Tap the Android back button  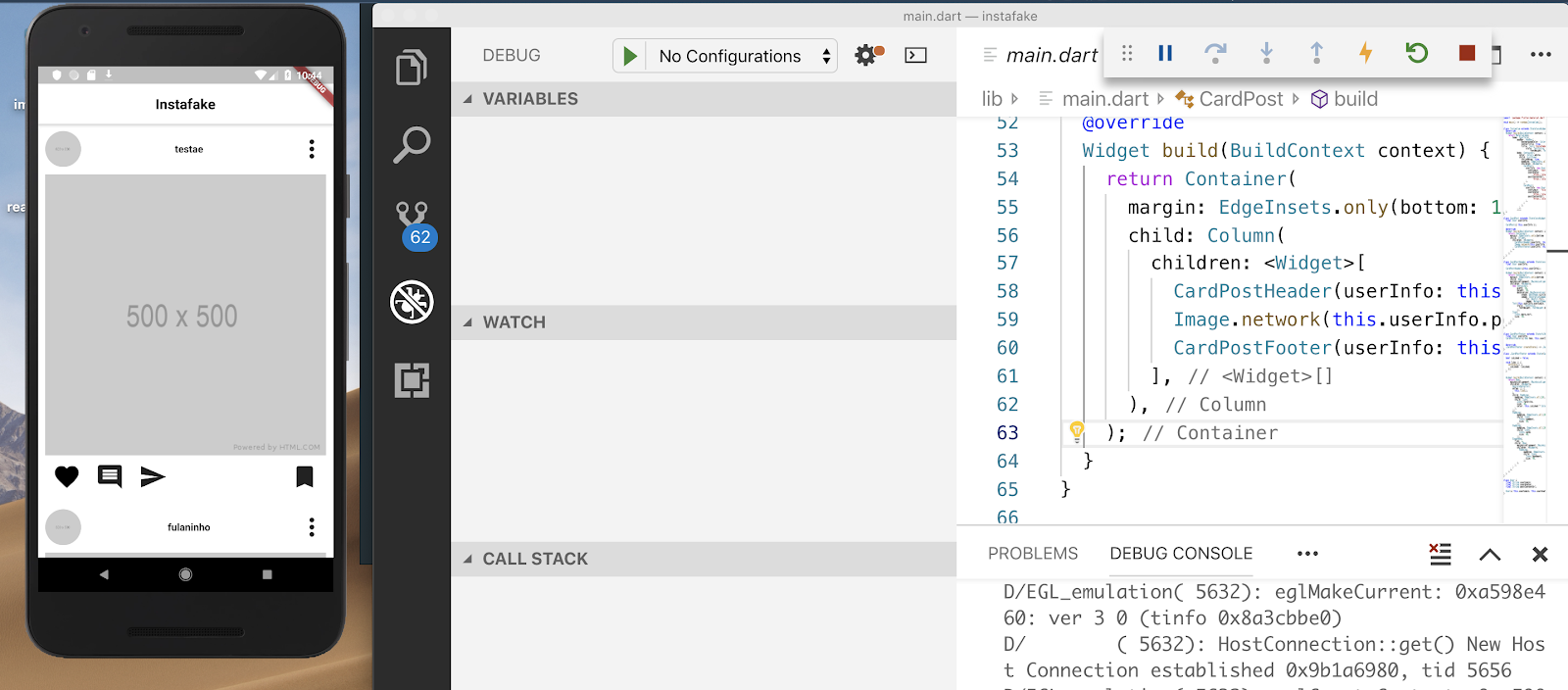click(104, 574)
